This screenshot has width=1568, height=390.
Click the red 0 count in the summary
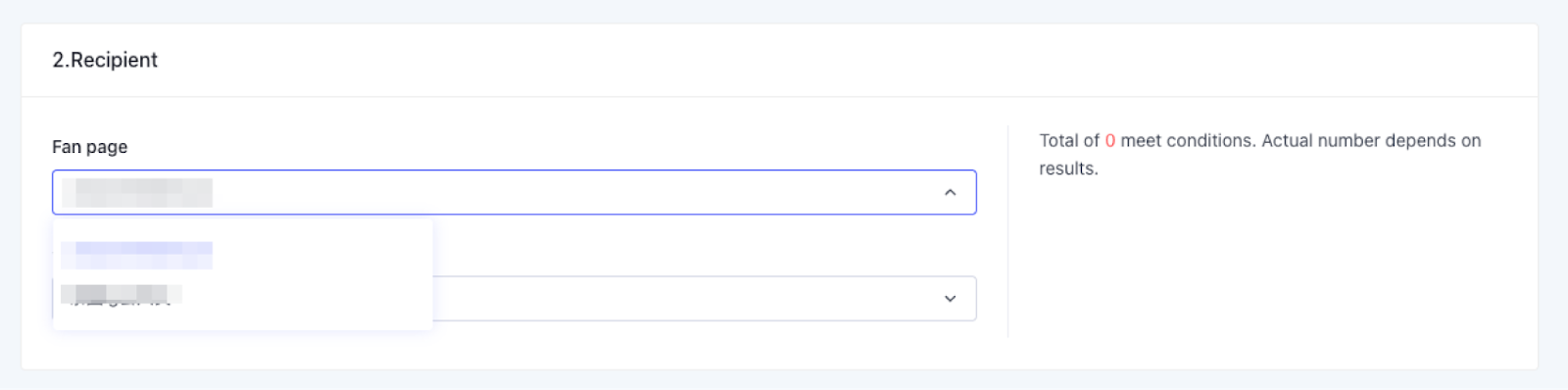(1110, 141)
